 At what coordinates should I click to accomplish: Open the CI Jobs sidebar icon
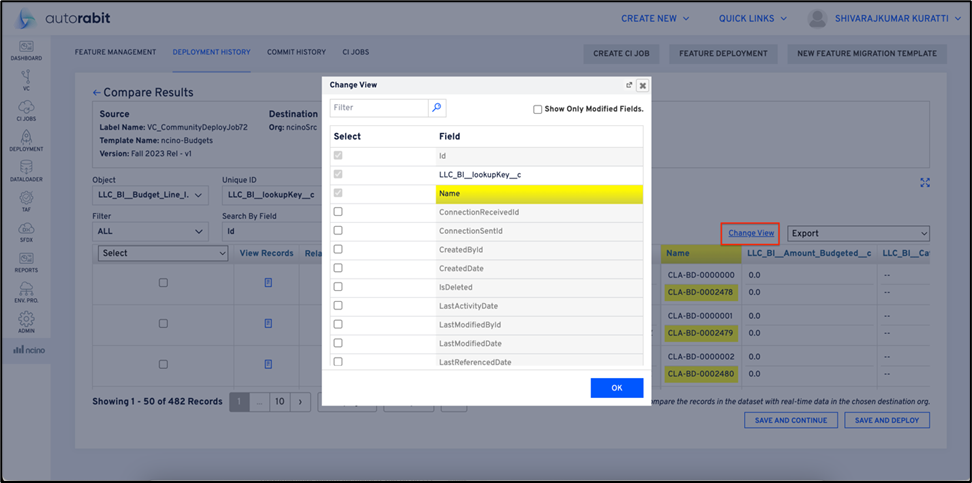tap(25, 109)
